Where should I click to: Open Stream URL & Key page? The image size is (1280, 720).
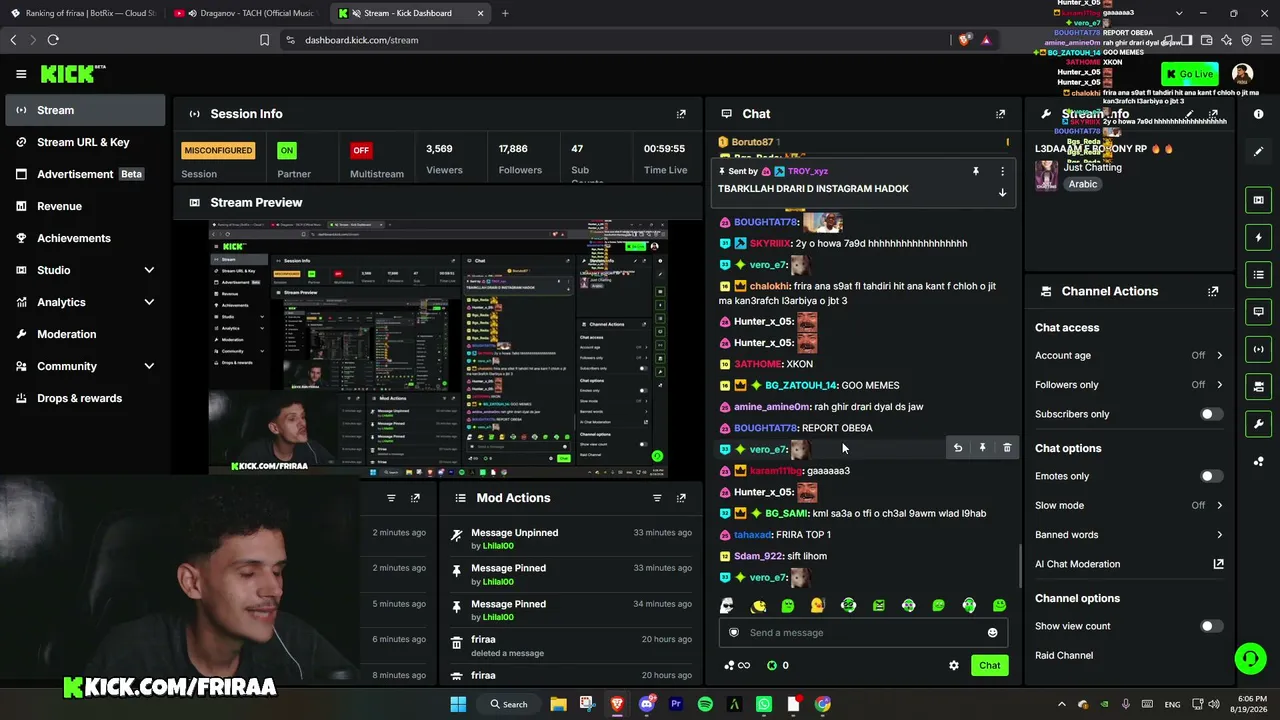[x=84, y=142]
